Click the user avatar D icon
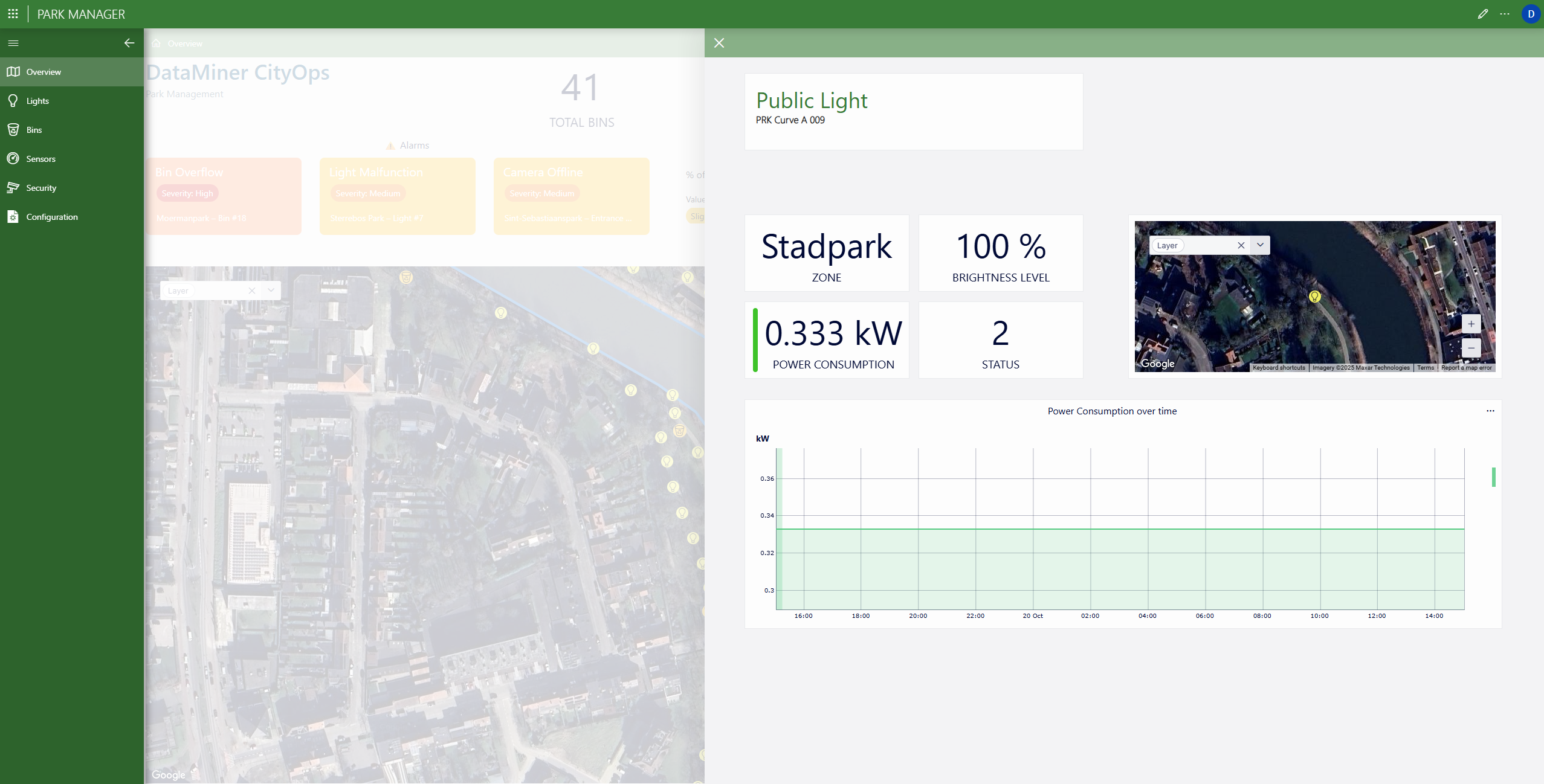The width and height of the screenshot is (1544, 784). [1530, 14]
